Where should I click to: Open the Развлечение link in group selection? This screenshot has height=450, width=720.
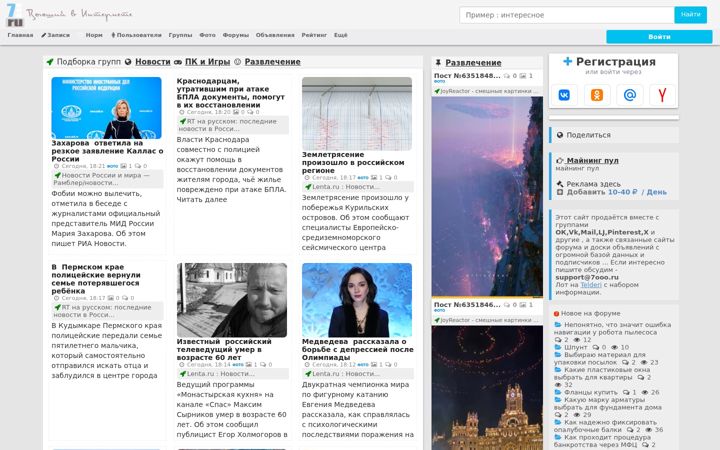coord(272,62)
